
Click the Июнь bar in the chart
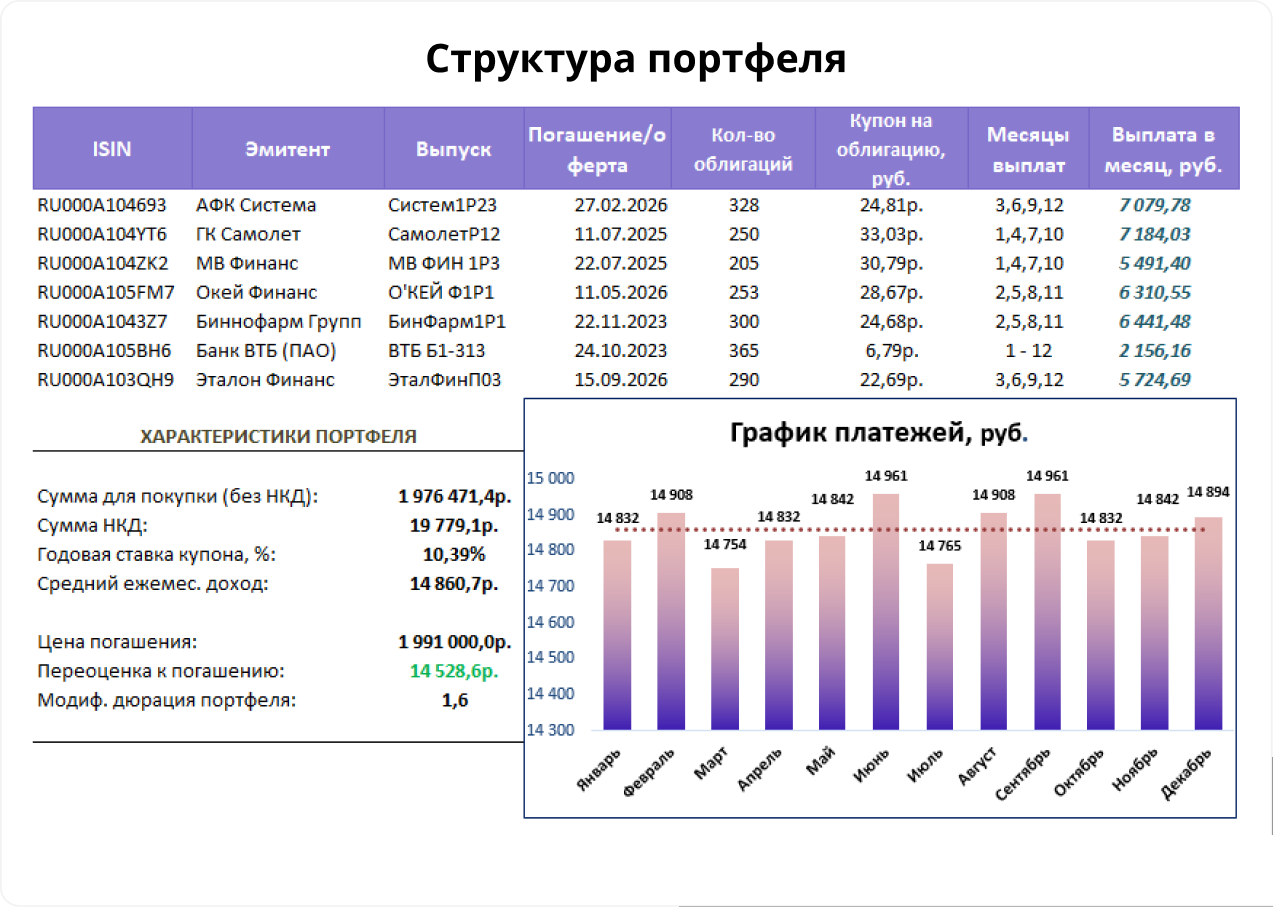pyautogui.click(x=886, y=611)
